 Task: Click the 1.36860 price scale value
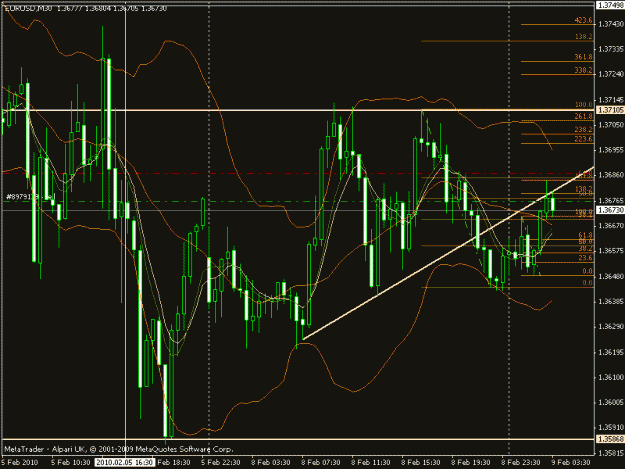[x=611, y=175]
